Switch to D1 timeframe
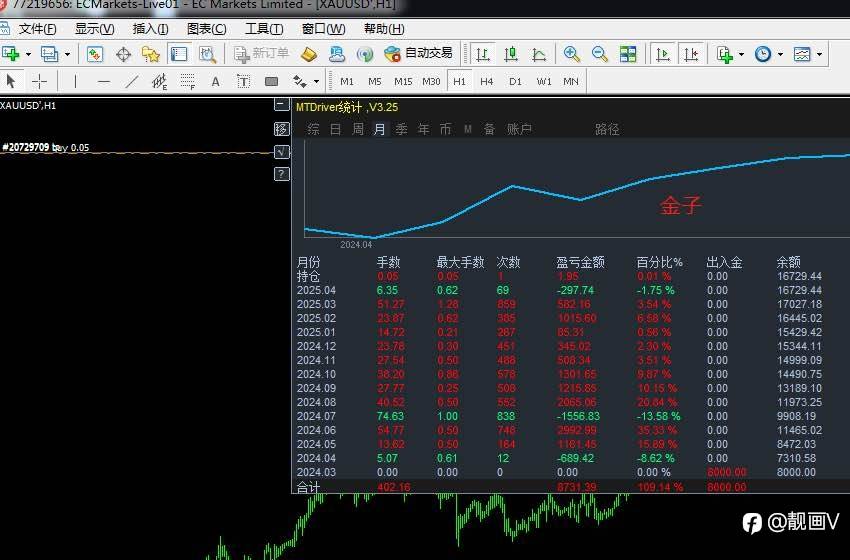This screenshot has width=850, height=560. (515, 81)
